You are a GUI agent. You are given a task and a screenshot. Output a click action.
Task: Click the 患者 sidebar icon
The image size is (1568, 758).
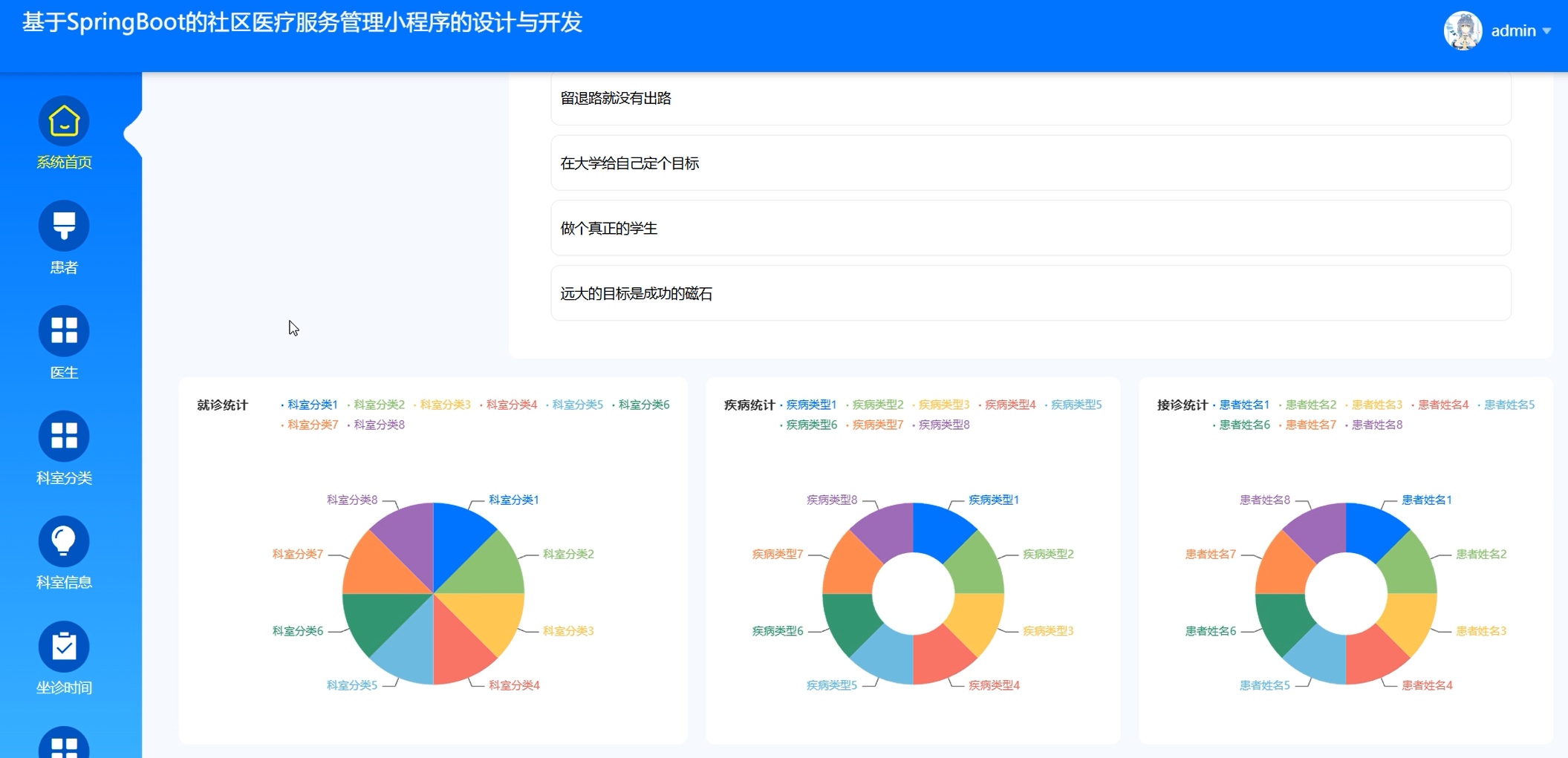[x=64, y=226]
